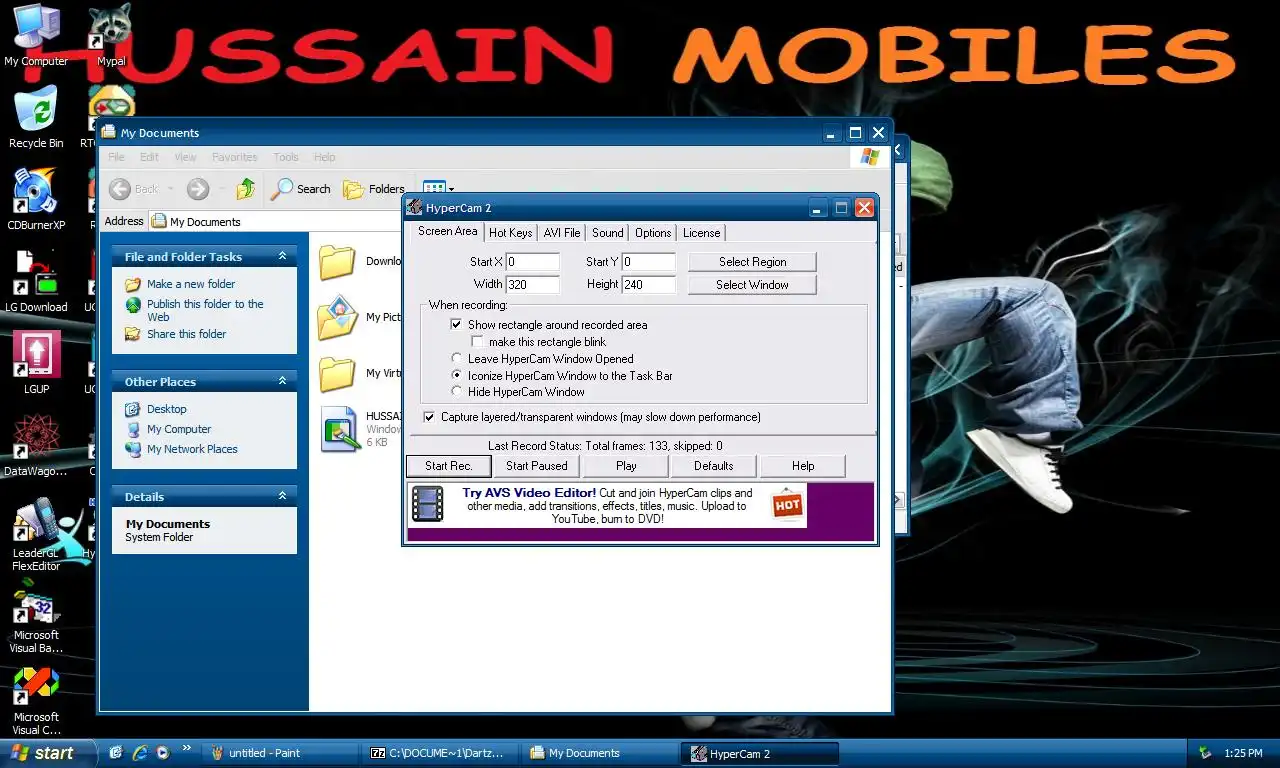1280x768 pixels.
Task: Open the Microsoft Visual C... shortcut
Action: 36,702
